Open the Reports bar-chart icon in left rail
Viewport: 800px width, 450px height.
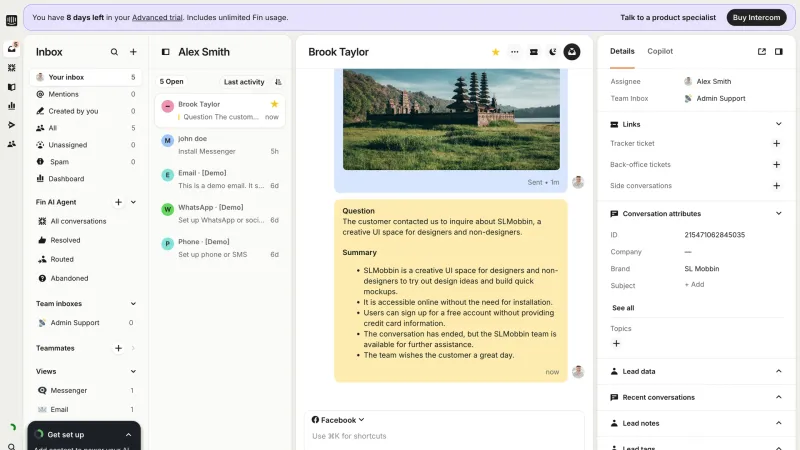point(11,106)
